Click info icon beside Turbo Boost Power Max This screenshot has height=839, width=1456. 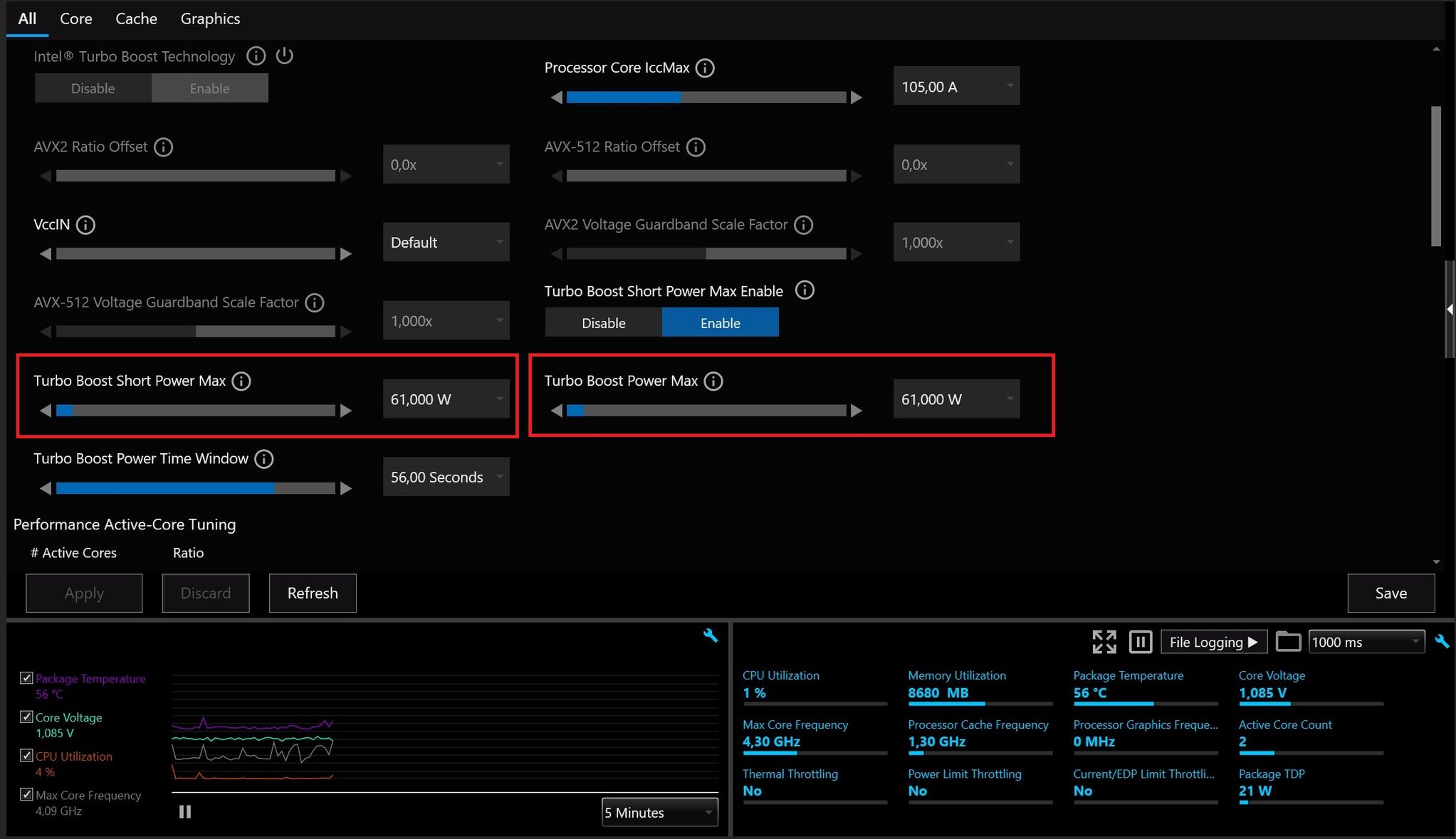pos(713,381)
